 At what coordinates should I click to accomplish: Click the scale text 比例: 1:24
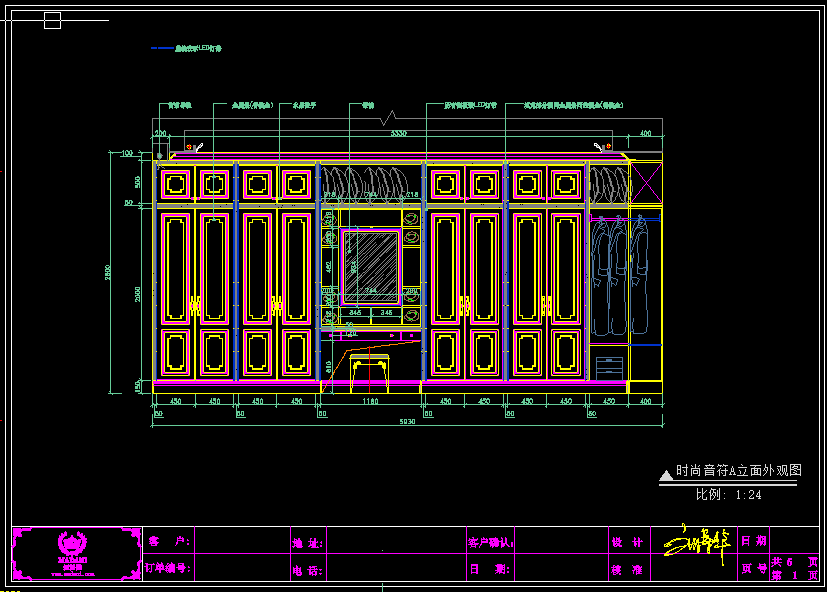pyautogui.click(x=729, y=494)
